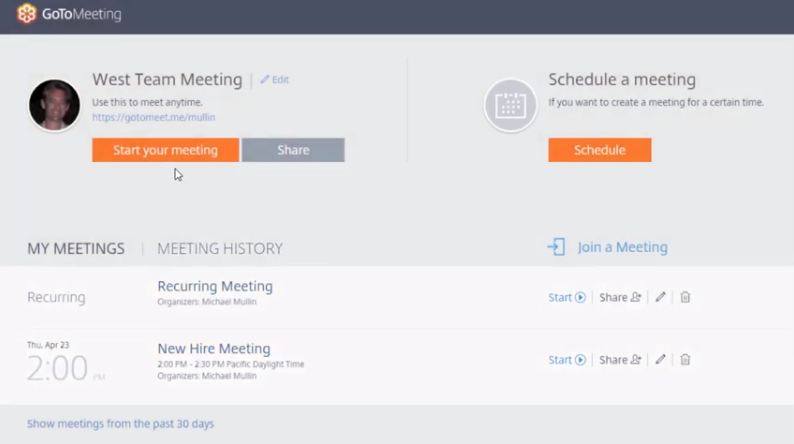The width and height of the screenshot is (794, 444).
Task: Click the calendar Schedule a meeting icon
Action: point(510,105)
